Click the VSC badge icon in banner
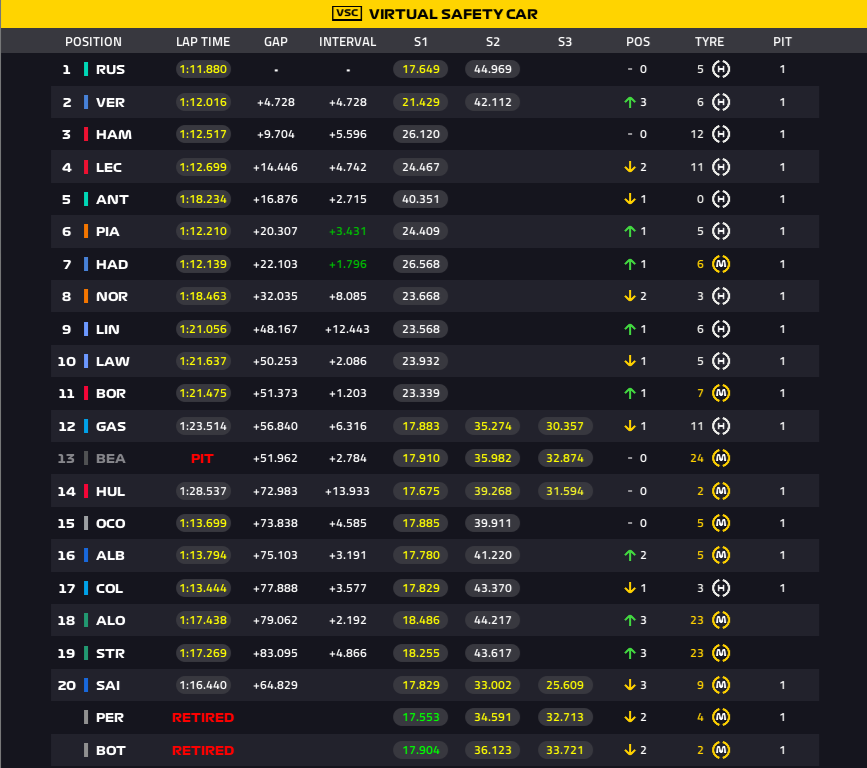This screenshot has width=867, height=768. point(347,13)
